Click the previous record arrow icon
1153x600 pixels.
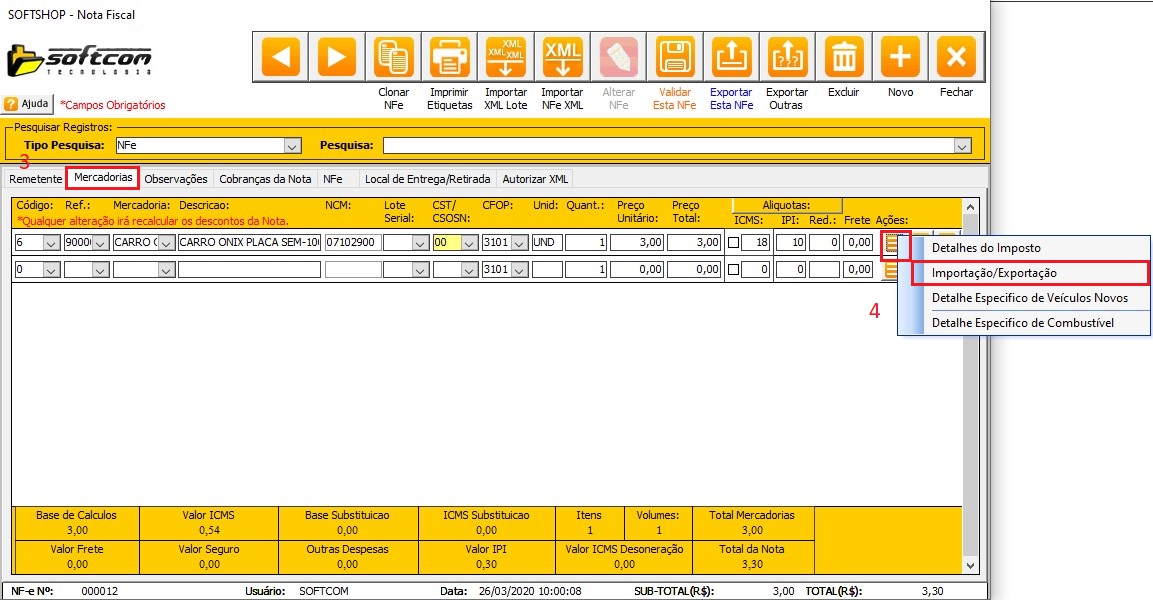click(x=281, y=57)
